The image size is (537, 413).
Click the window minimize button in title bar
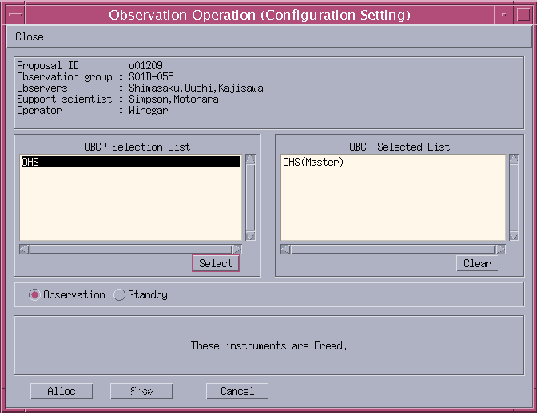coord(504,15)
